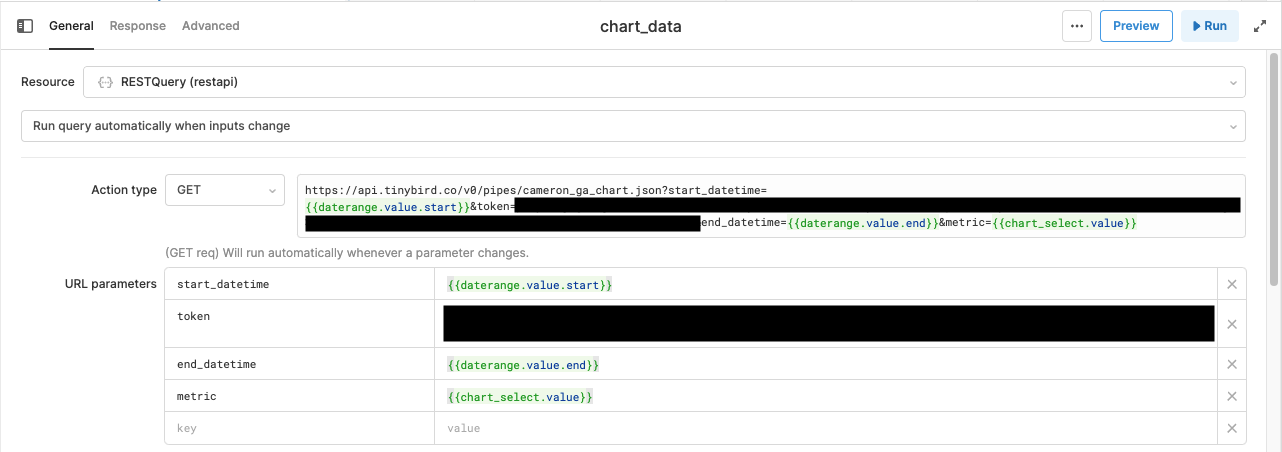This screenshot has height=452, width=1282.
Task: Expand the query editor to fullscreen
Action: pos(1259,26)
